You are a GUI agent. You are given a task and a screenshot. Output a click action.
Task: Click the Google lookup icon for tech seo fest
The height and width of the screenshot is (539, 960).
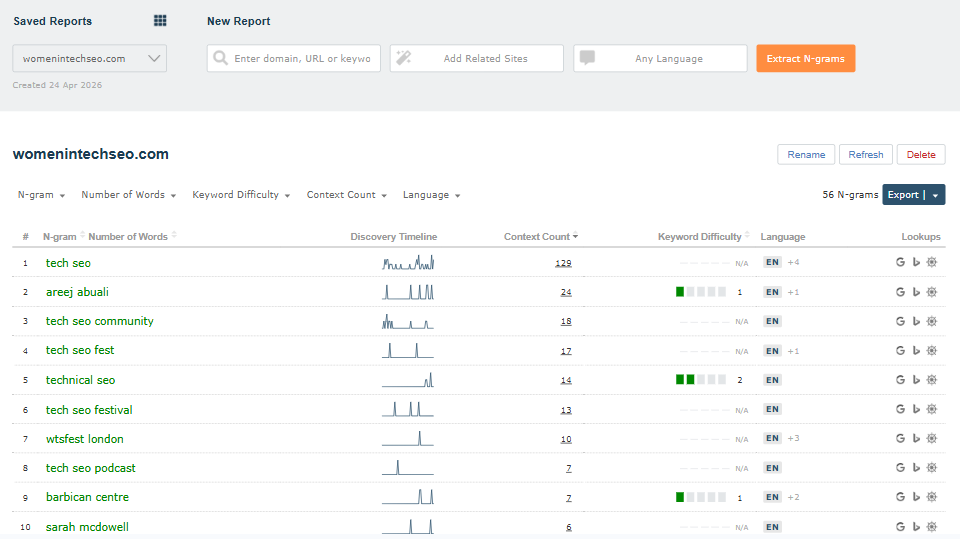coord(900,350)
